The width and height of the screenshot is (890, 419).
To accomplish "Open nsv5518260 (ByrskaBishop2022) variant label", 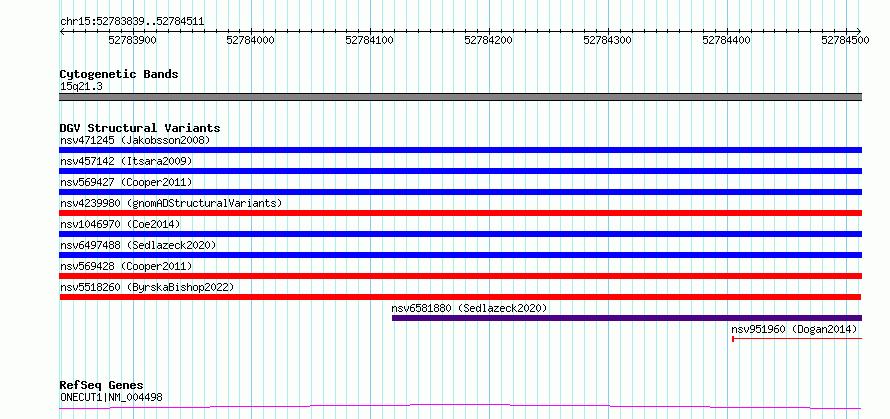I will [147, 287].
